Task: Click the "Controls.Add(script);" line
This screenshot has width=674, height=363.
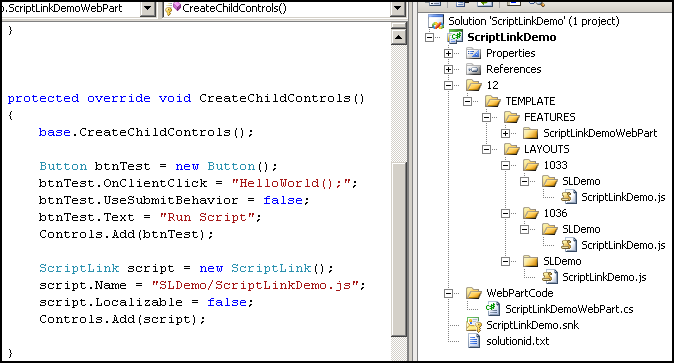Action: (122, 319)
